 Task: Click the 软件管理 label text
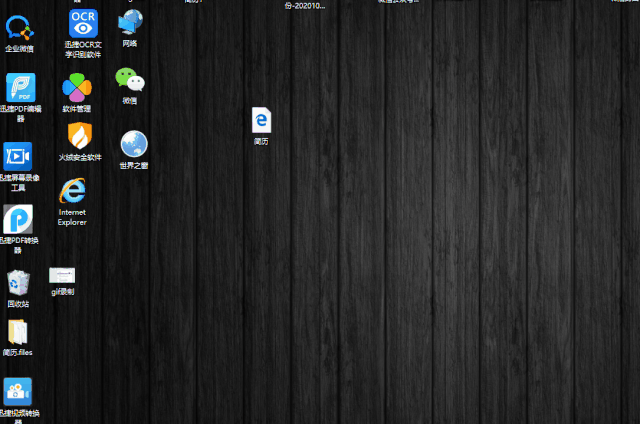tap(77, 109)
